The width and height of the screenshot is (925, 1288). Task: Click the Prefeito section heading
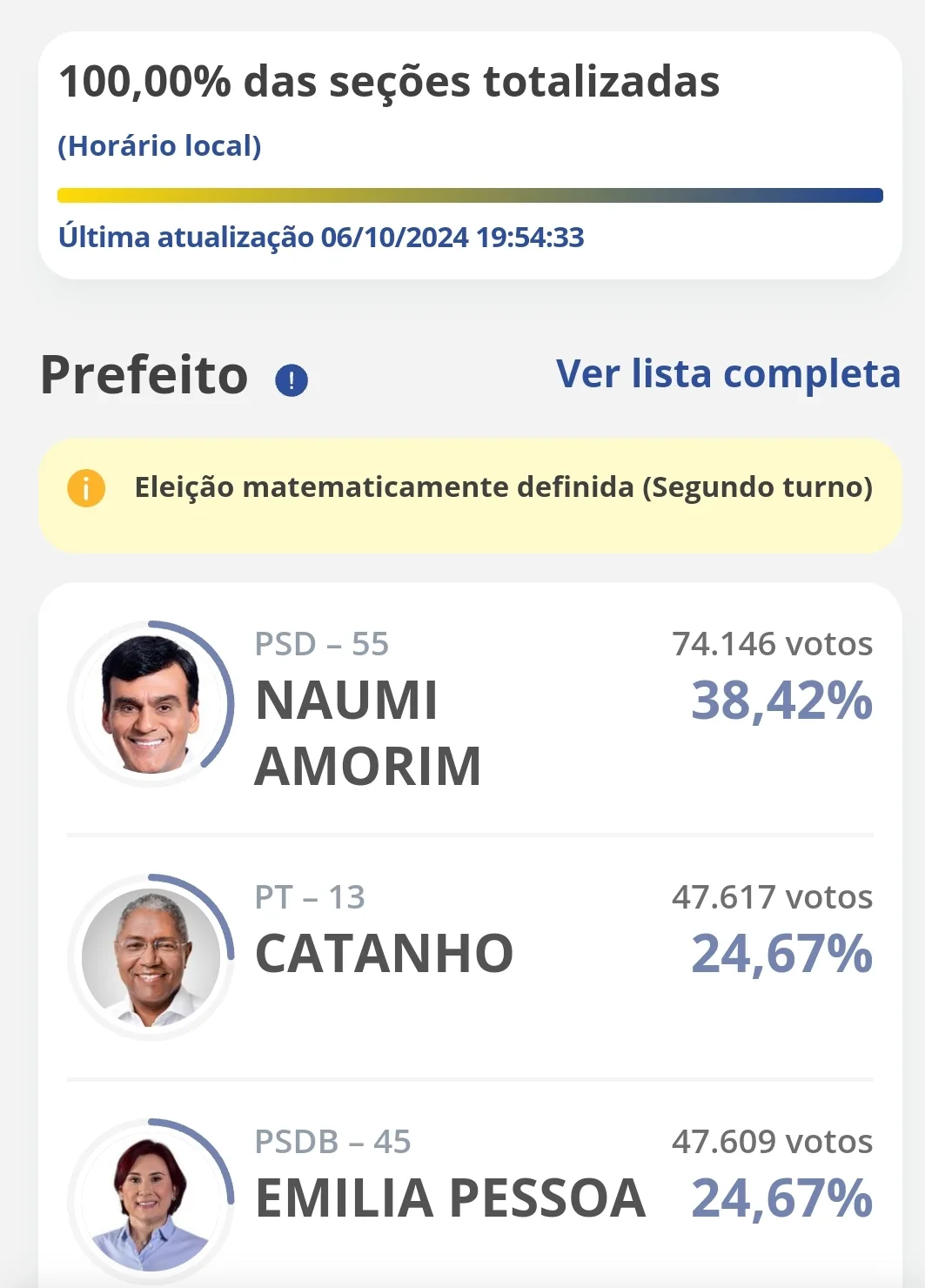point(144,376)
